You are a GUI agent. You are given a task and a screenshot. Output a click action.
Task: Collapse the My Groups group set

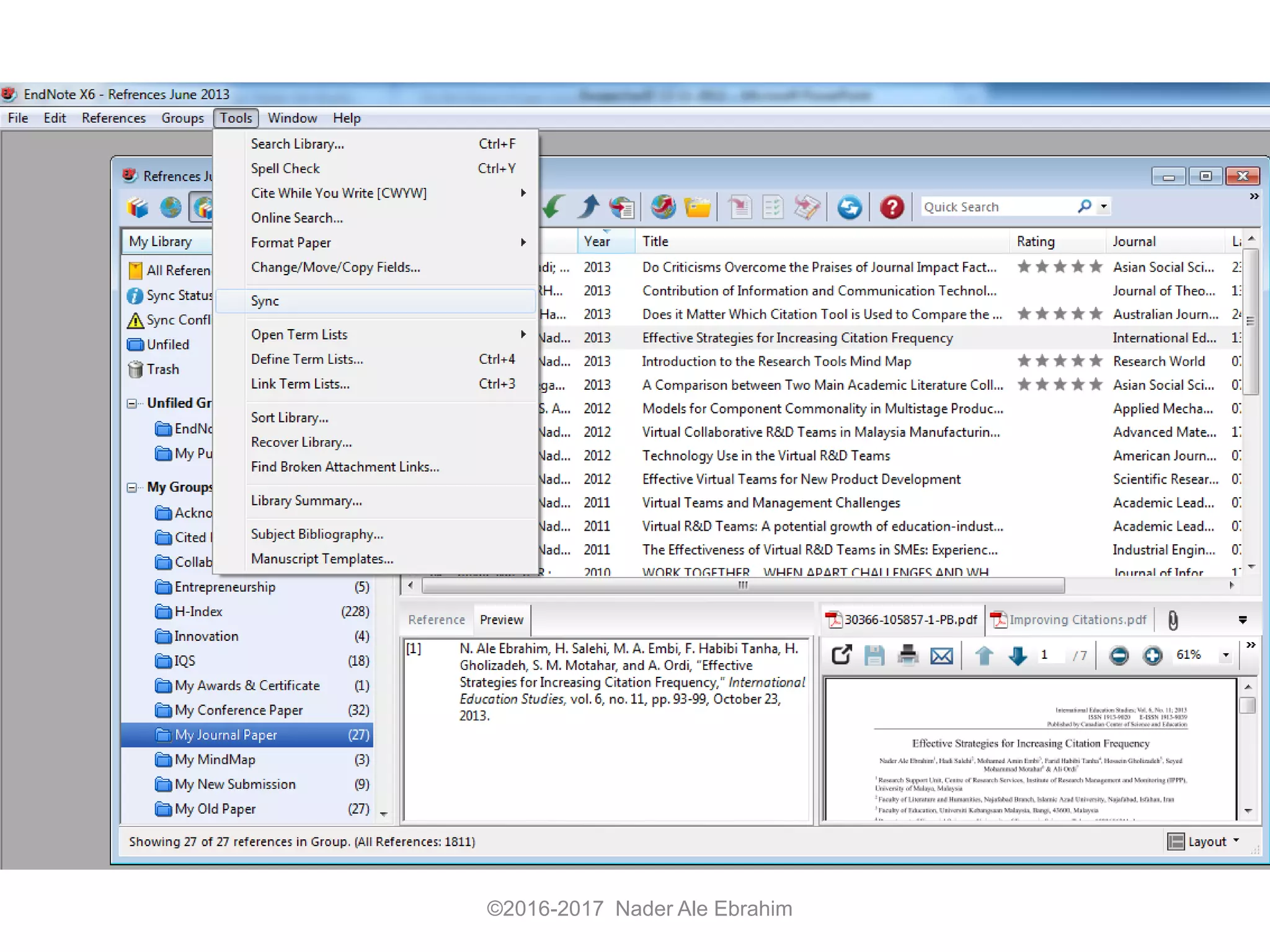click(x=131, y=488)
